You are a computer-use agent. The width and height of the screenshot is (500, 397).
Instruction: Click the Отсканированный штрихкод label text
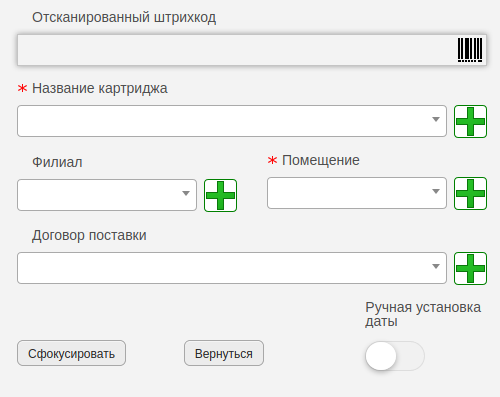[124, 17]
